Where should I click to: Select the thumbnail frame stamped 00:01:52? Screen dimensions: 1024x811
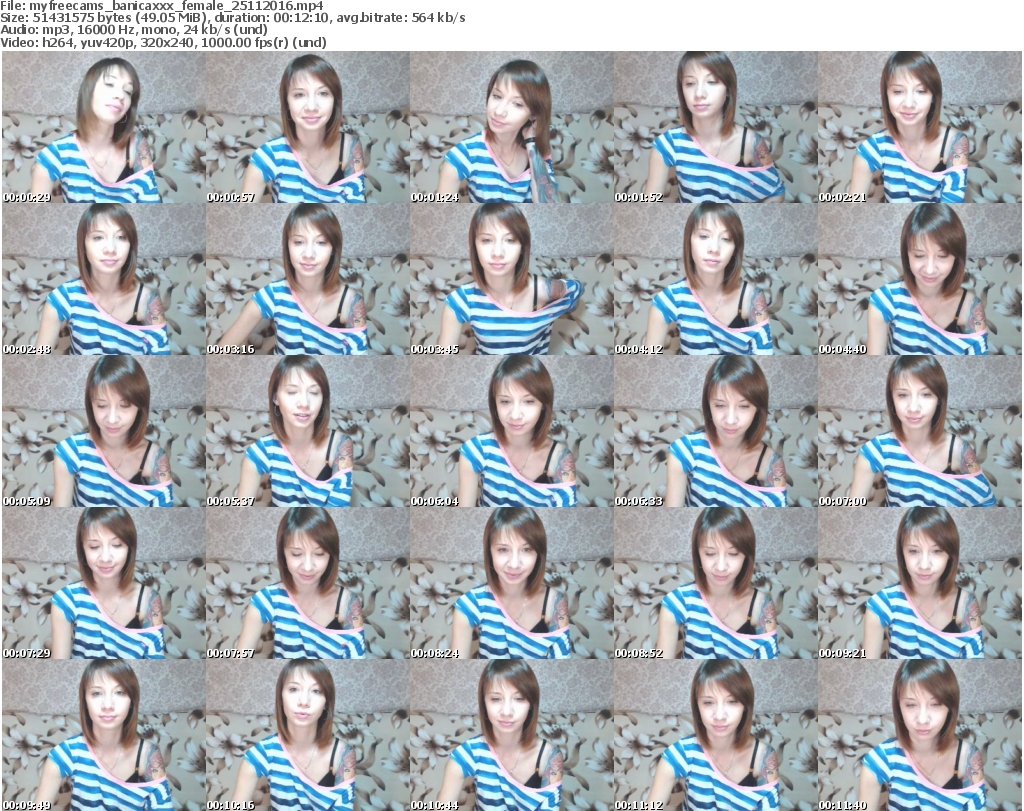[x=716, y=127]
